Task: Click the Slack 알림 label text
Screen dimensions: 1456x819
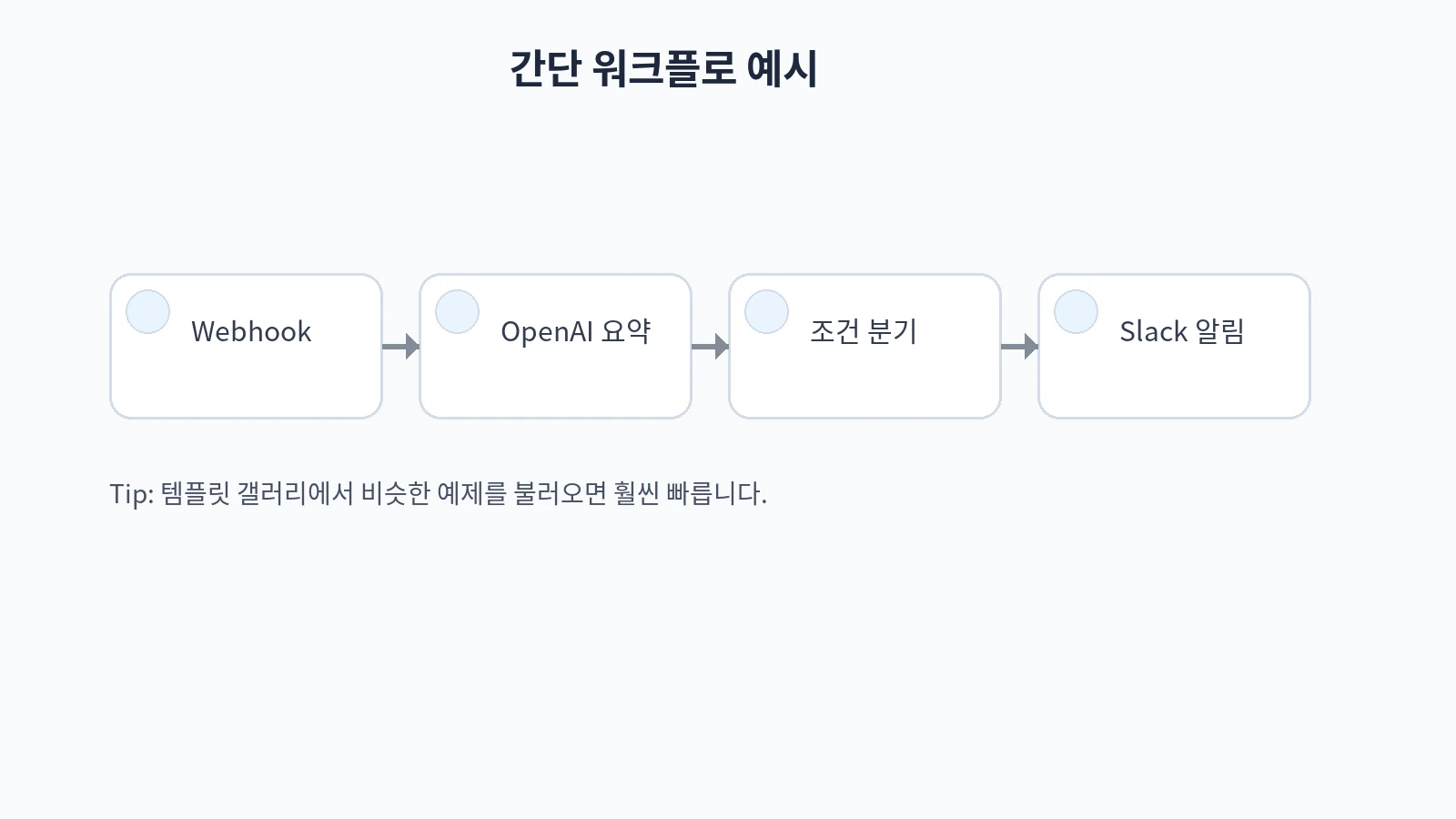Action: click(x=1181, y=331)
